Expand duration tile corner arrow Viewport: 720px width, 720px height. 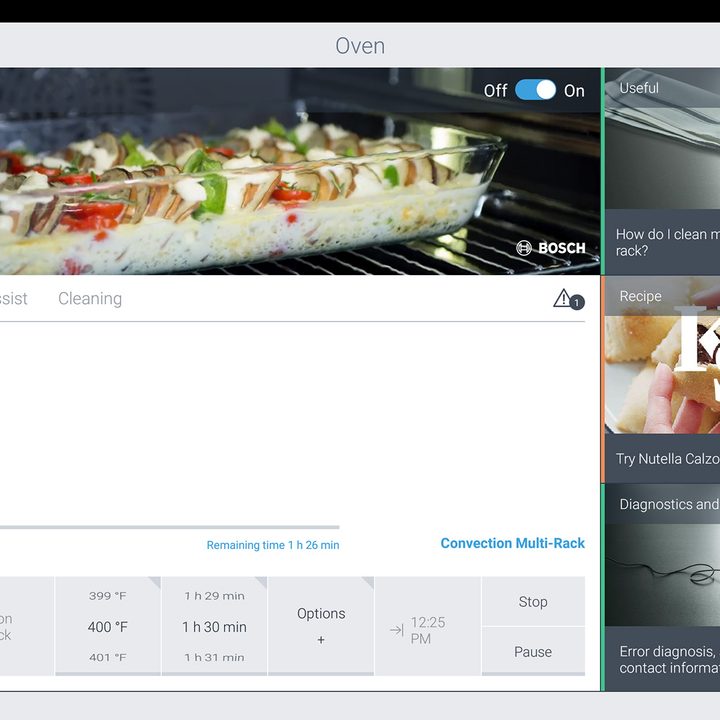(x=261, y=583)
